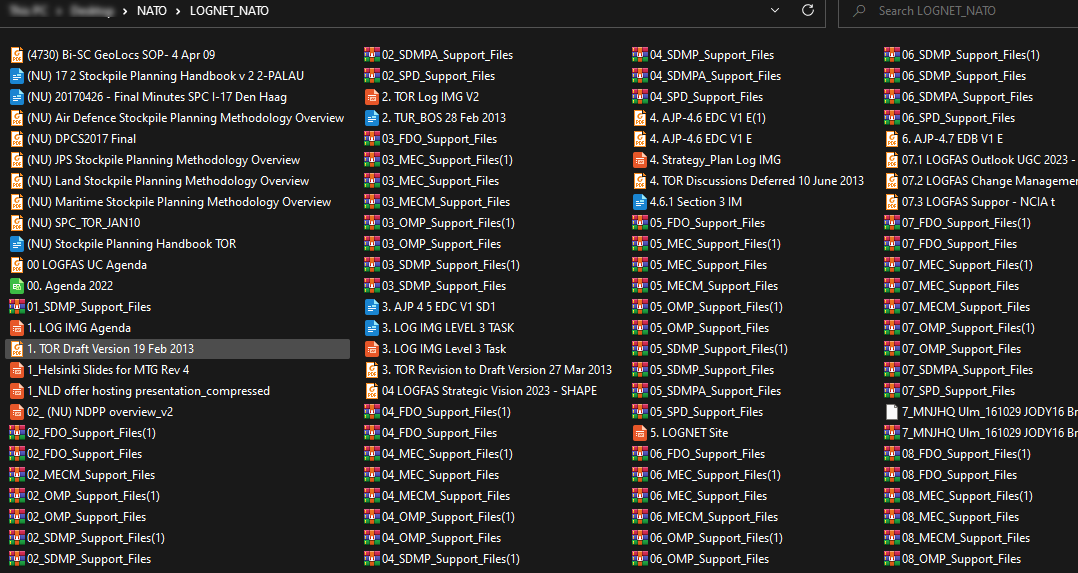
Task: Expand the chevron between NATO and LOGNET_NATO
Action: tap(178, 11)
